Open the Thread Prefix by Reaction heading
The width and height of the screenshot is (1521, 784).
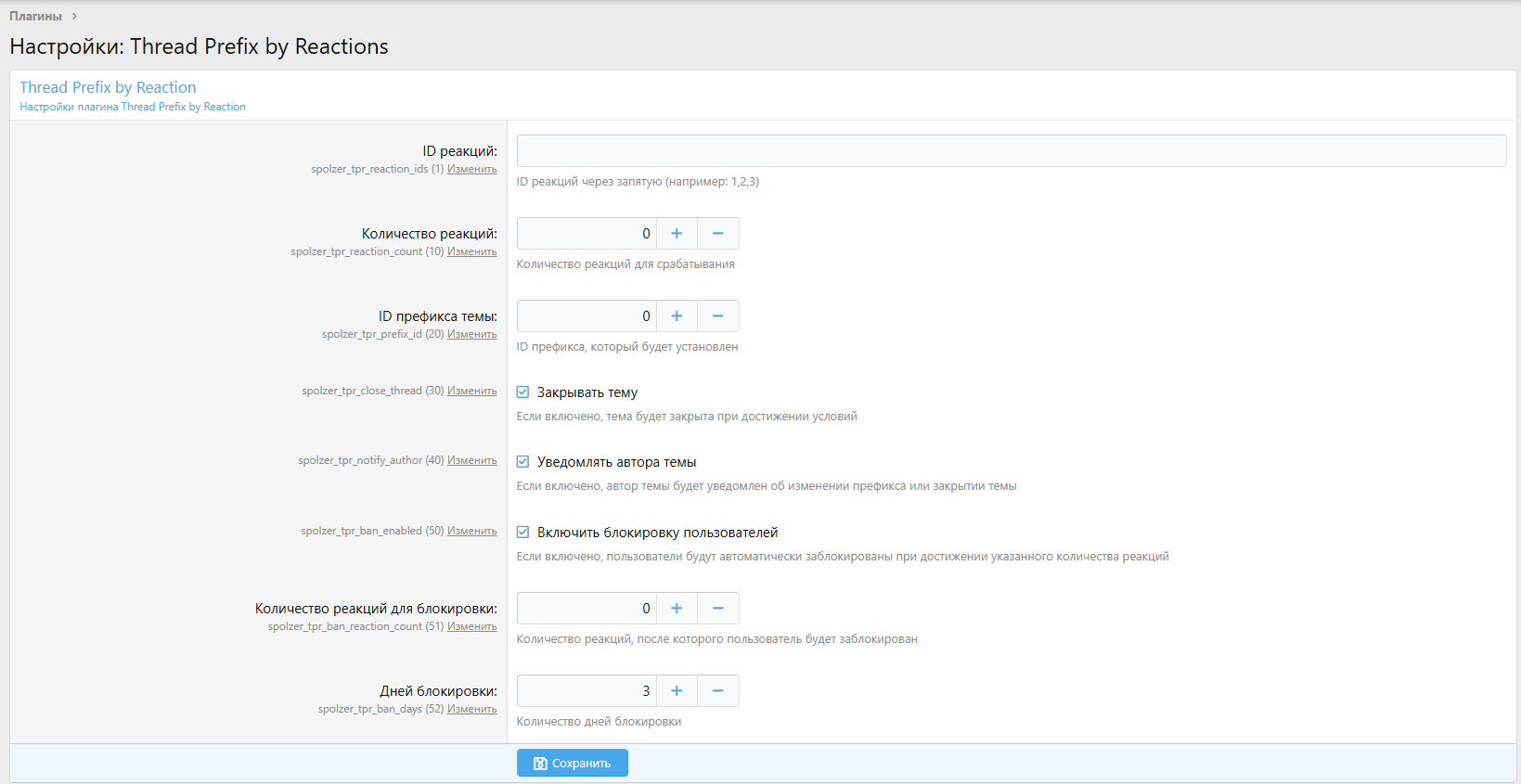click(x=108, y=87)
